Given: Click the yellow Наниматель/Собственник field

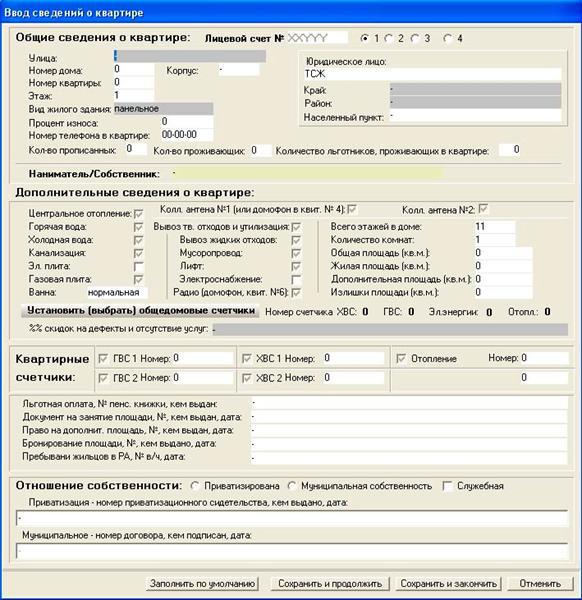Looking at the screenshot, I should (x=307, y=173).
